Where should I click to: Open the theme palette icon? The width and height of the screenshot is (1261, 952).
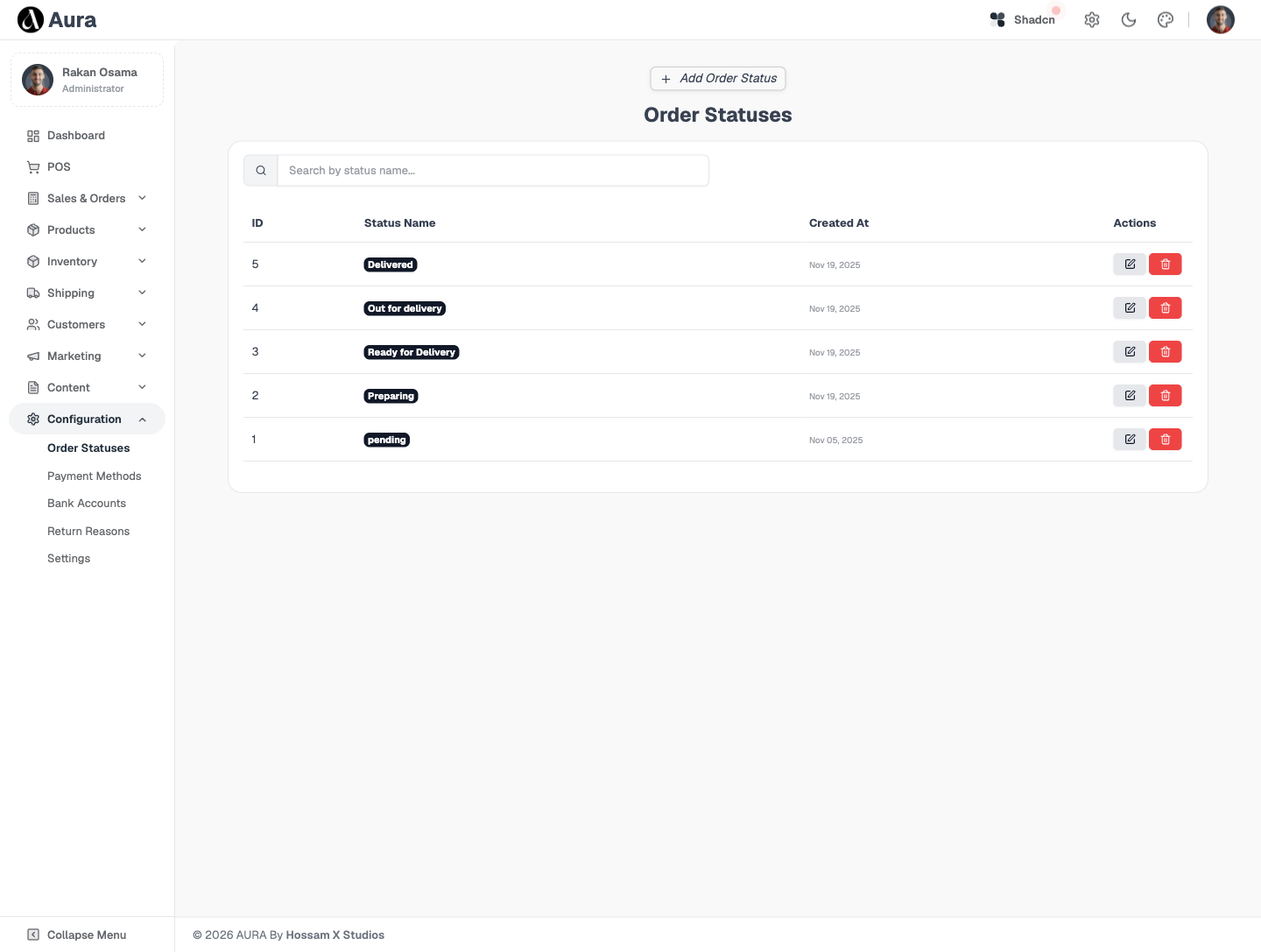point(1166,19)
